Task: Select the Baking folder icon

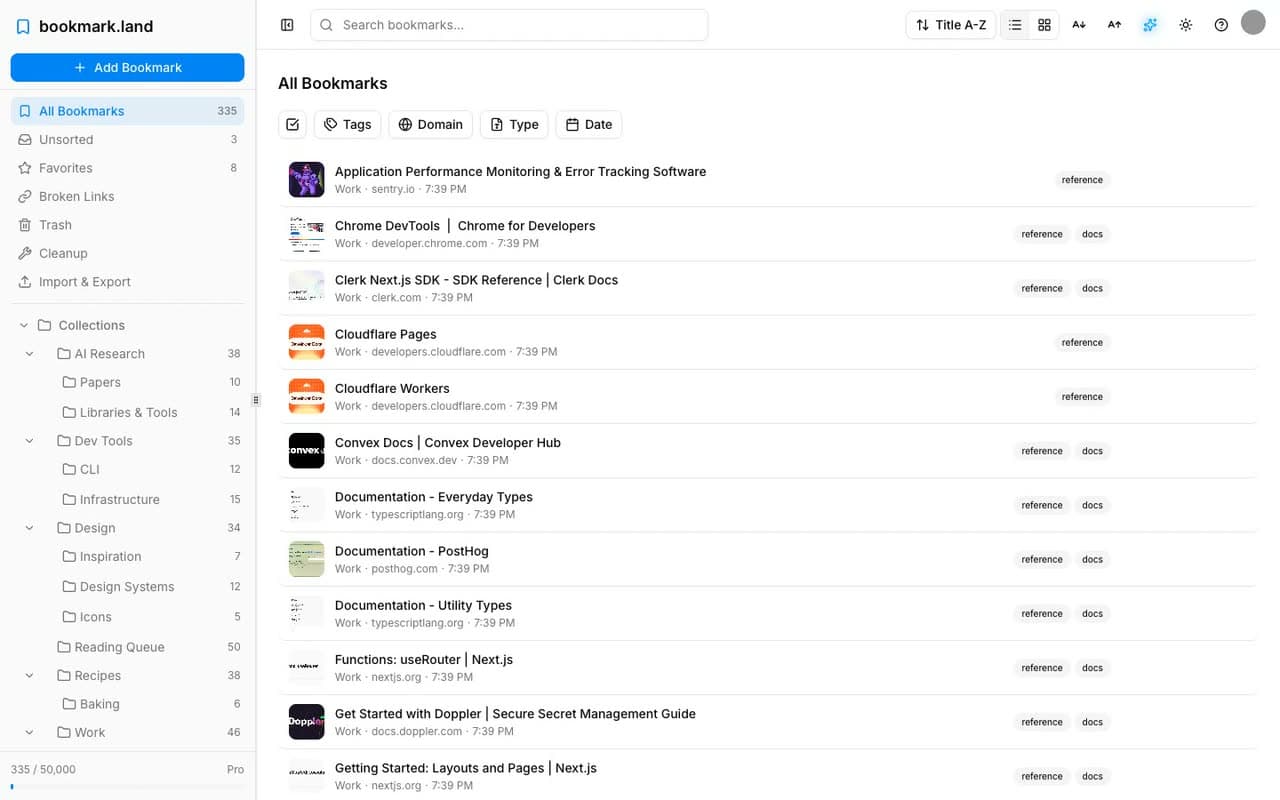Action: (x=69, y=704)
